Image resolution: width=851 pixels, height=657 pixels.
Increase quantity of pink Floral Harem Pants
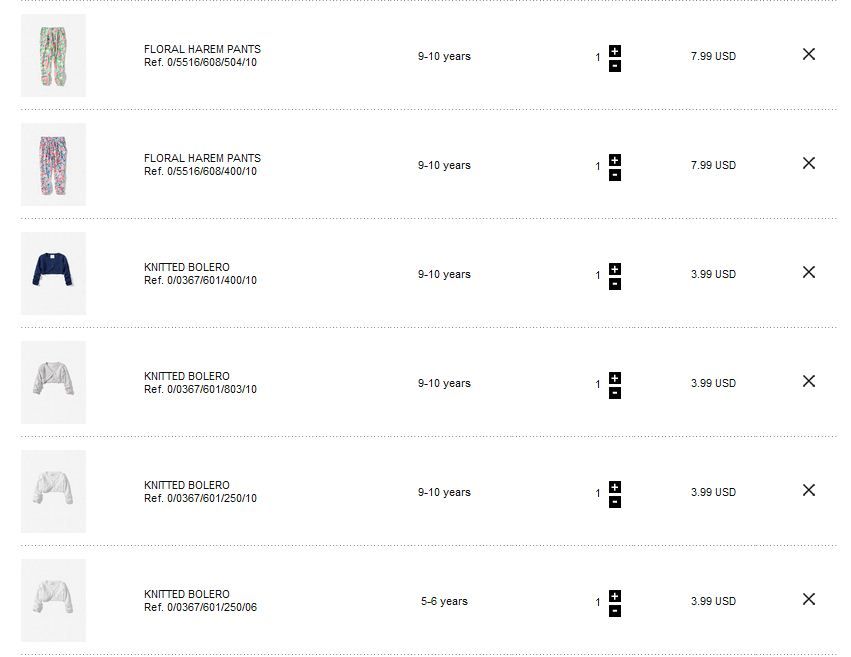615,159
